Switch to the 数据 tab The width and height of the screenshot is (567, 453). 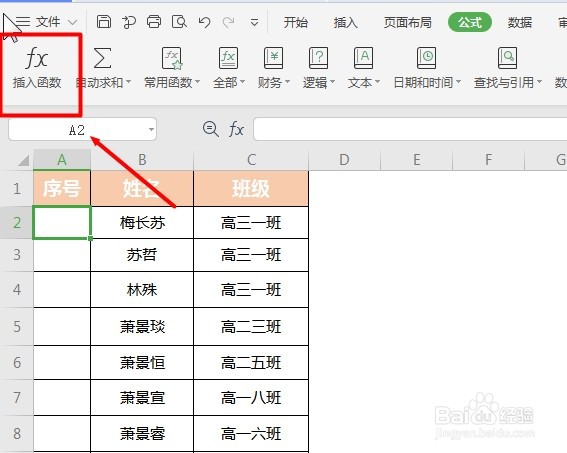click(520, 22)
